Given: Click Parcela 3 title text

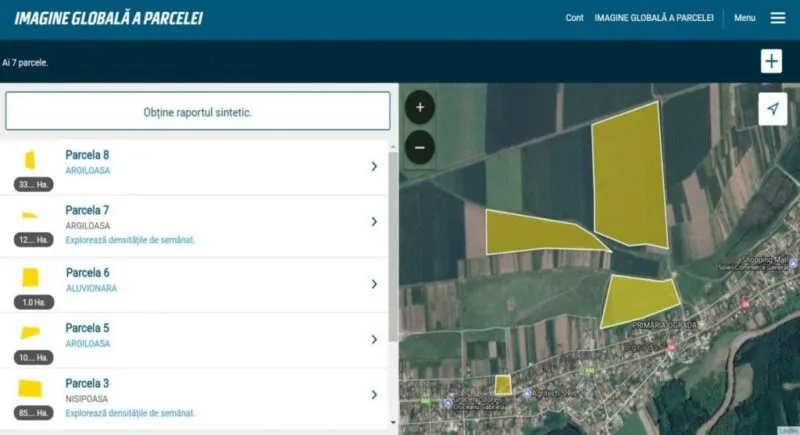Looking at the screenshot, I should [87, 383].
